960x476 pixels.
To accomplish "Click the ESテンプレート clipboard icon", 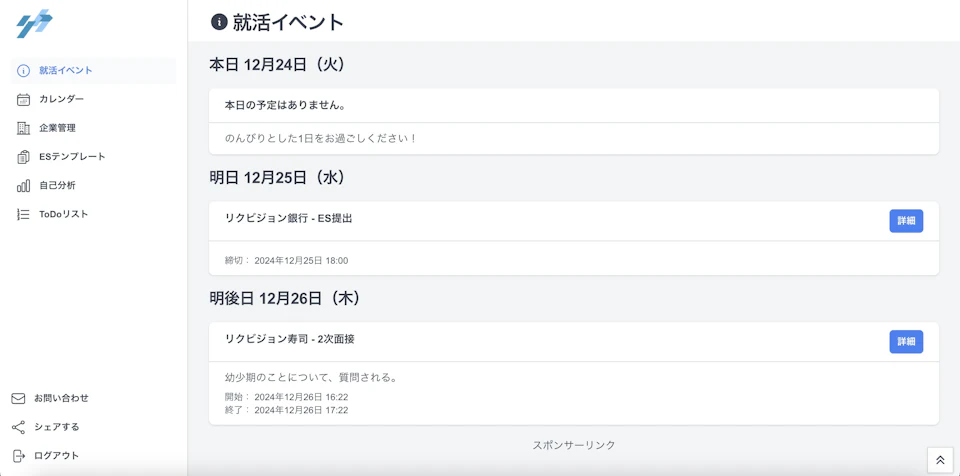I will click(x=23, y=157).
